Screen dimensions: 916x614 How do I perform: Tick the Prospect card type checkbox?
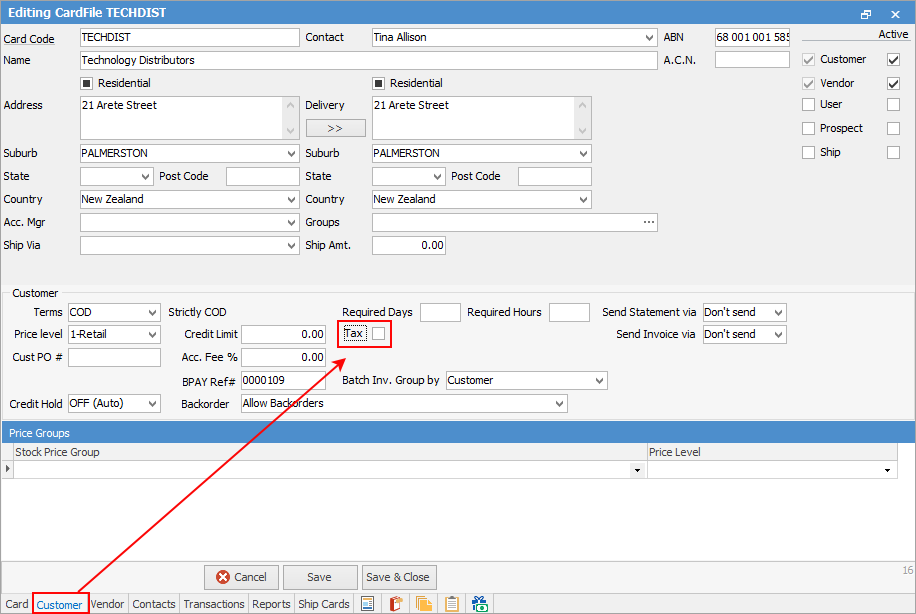[x=809, y=128]
